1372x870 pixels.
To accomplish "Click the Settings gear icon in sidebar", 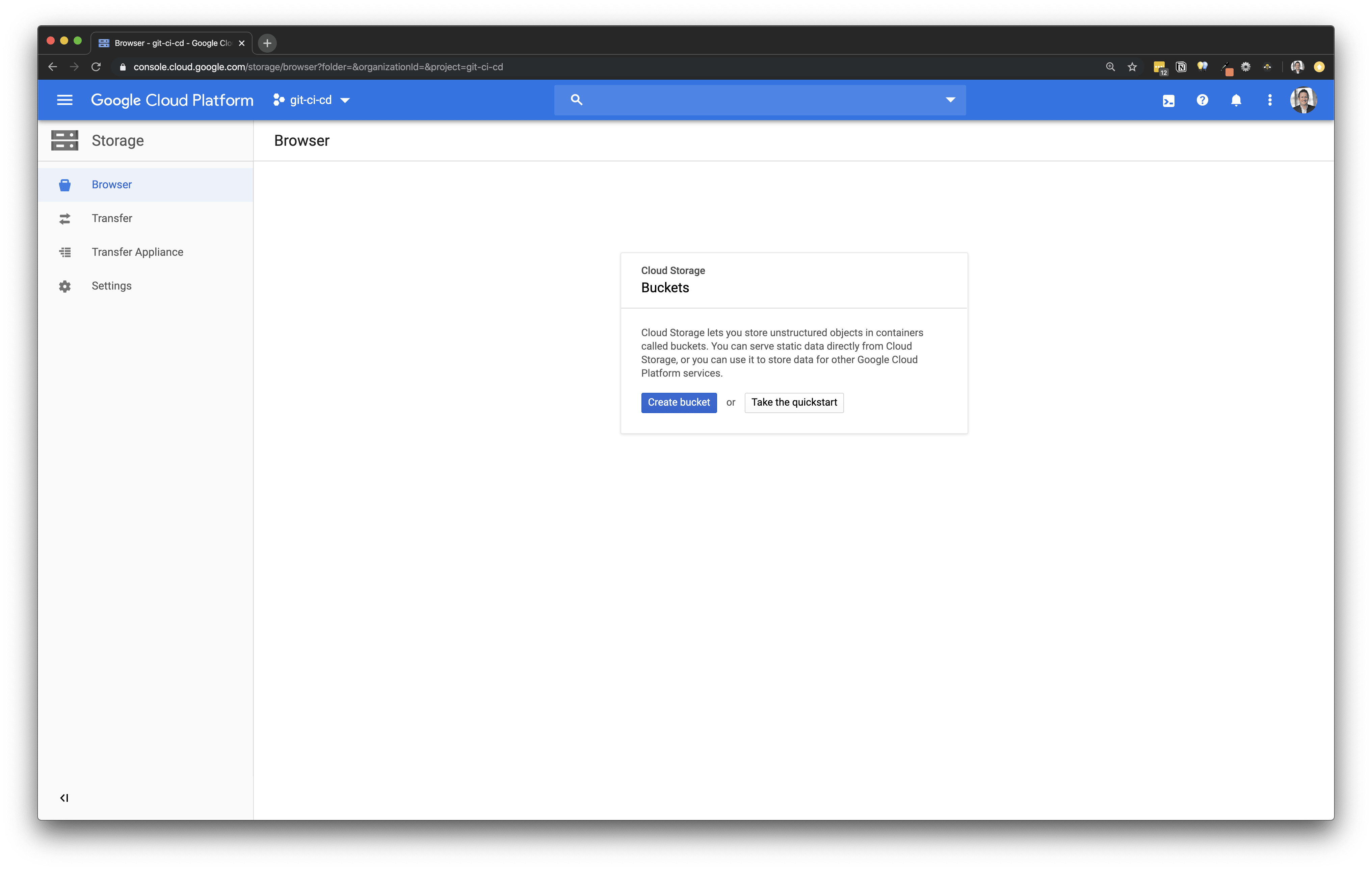I will pyautogui.click(x=65, y=287).
